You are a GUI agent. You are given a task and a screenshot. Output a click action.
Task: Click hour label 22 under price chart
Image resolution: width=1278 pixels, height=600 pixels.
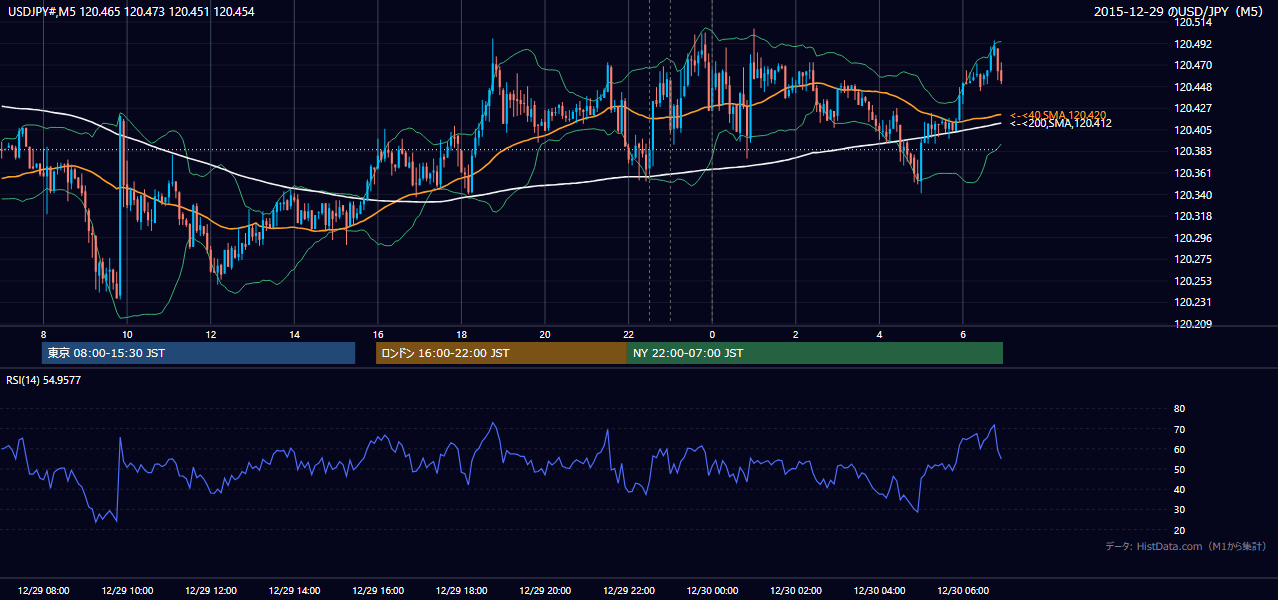(x=629, y=334)
